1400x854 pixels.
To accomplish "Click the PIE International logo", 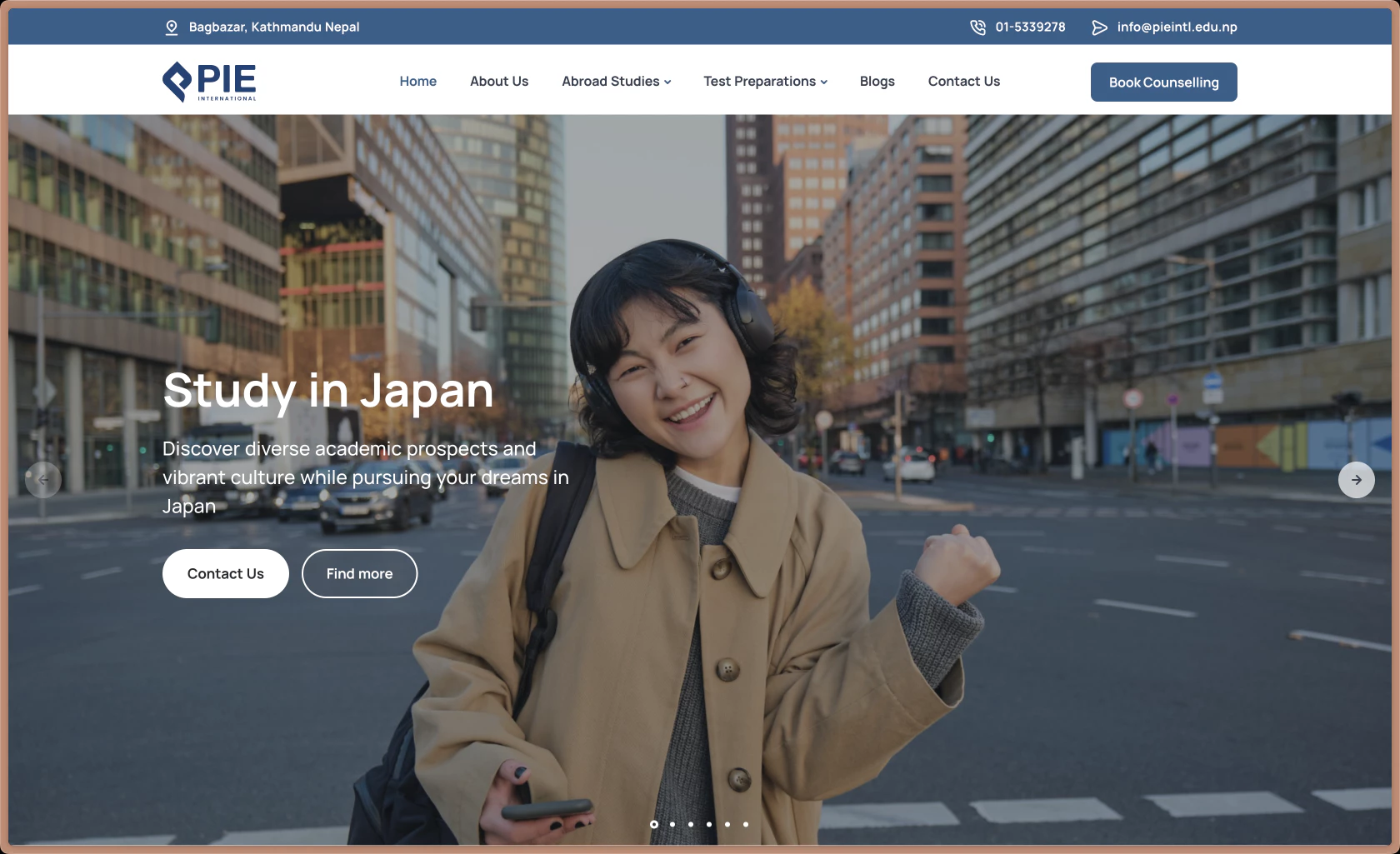I will click(209, 81).
